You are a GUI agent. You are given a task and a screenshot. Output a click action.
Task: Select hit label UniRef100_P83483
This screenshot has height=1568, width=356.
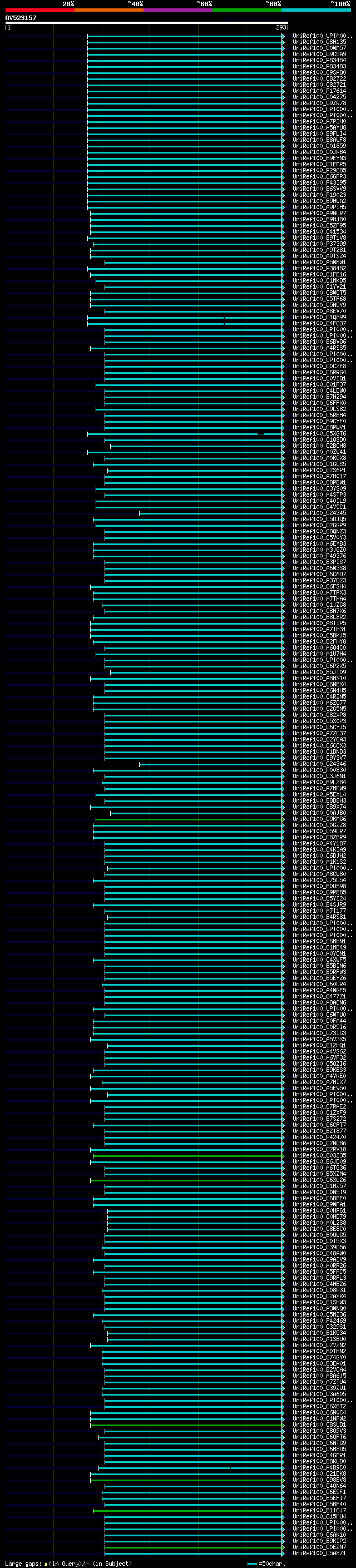coord(319,66)
